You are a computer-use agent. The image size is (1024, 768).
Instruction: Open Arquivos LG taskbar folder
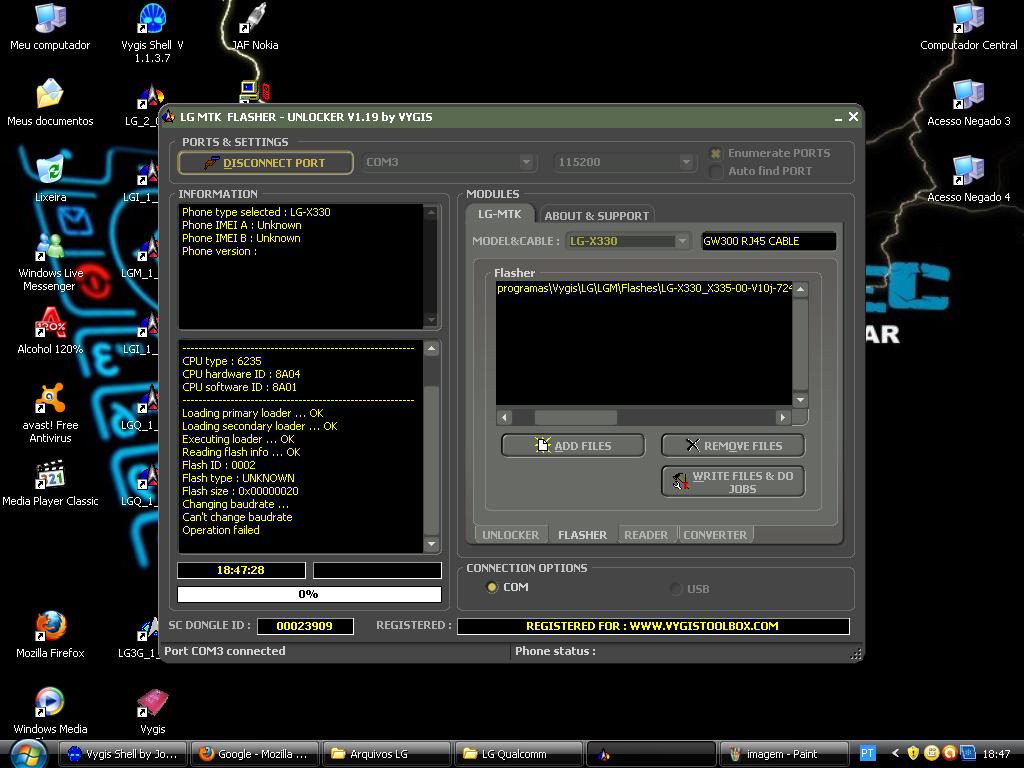(x=387, y=754)
